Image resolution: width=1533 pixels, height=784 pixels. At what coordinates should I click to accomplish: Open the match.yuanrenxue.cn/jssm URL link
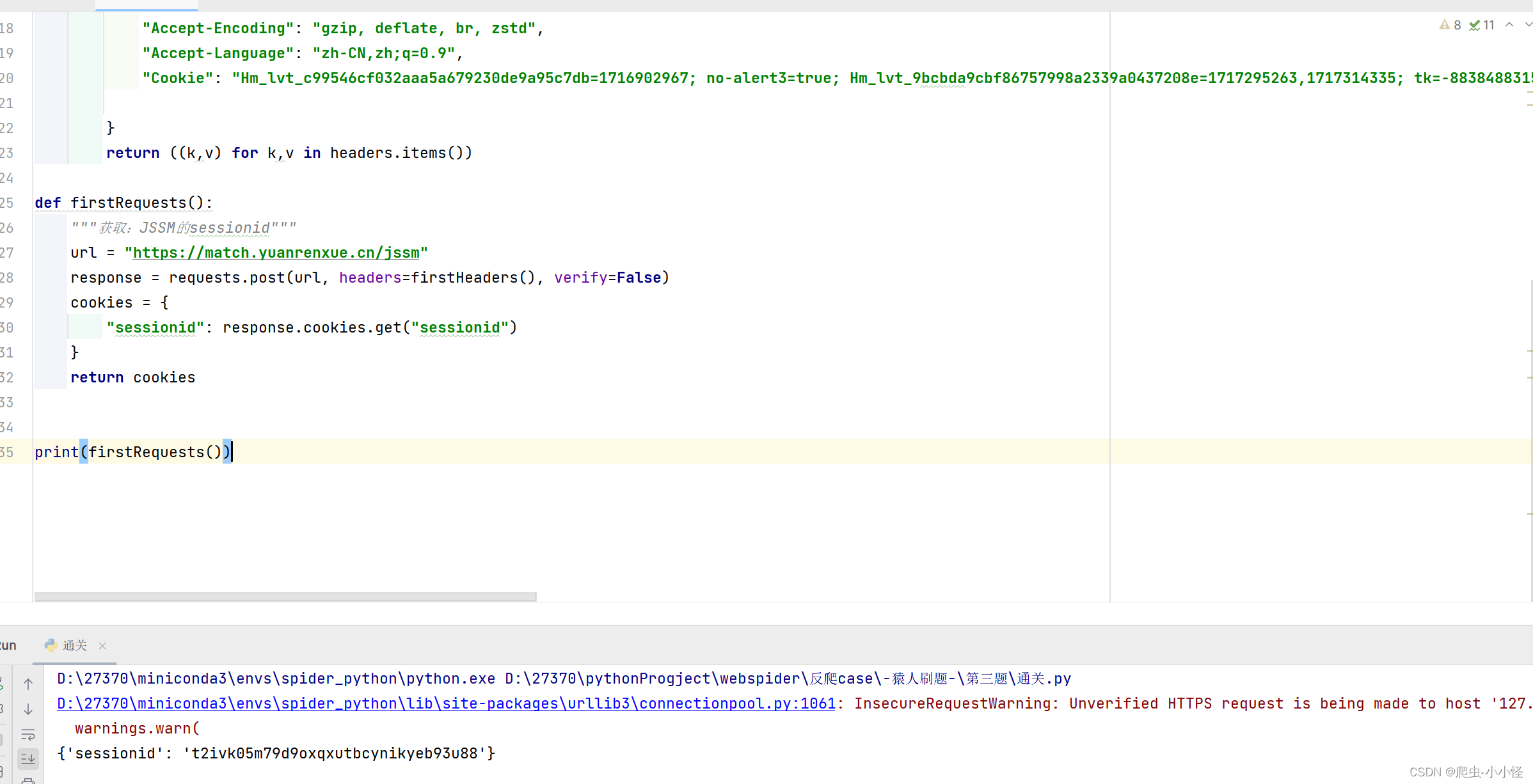[x=276, y=253]
